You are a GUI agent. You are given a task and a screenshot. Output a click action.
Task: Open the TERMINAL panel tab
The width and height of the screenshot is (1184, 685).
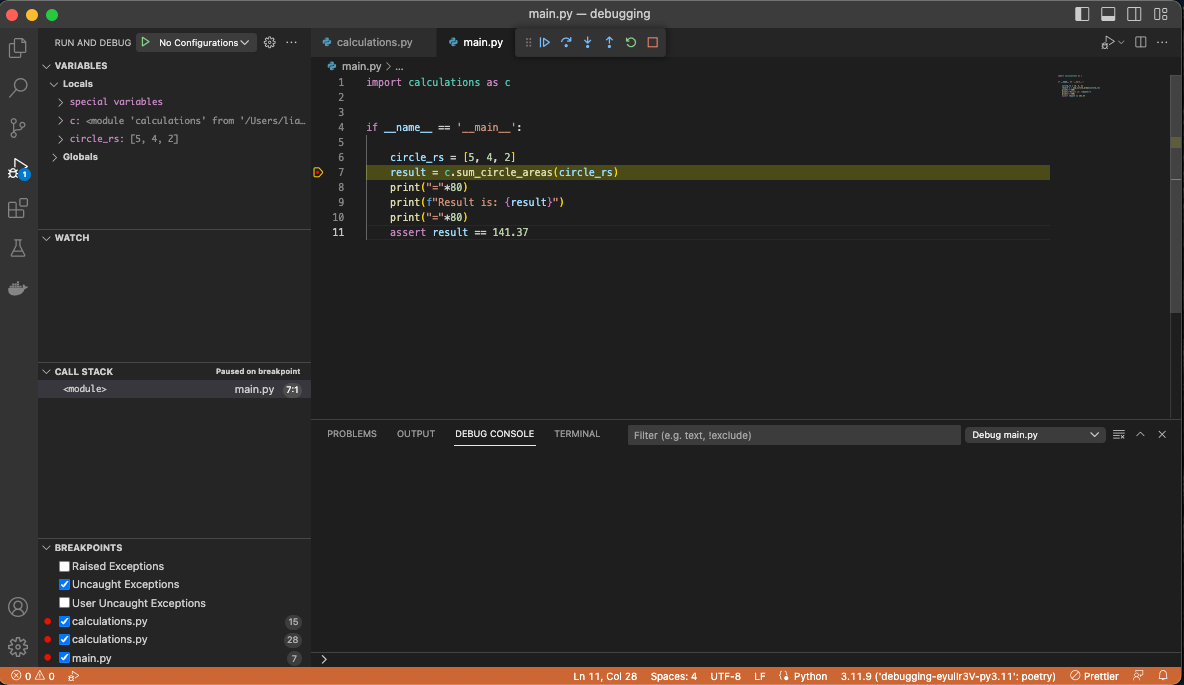(577, 434)
